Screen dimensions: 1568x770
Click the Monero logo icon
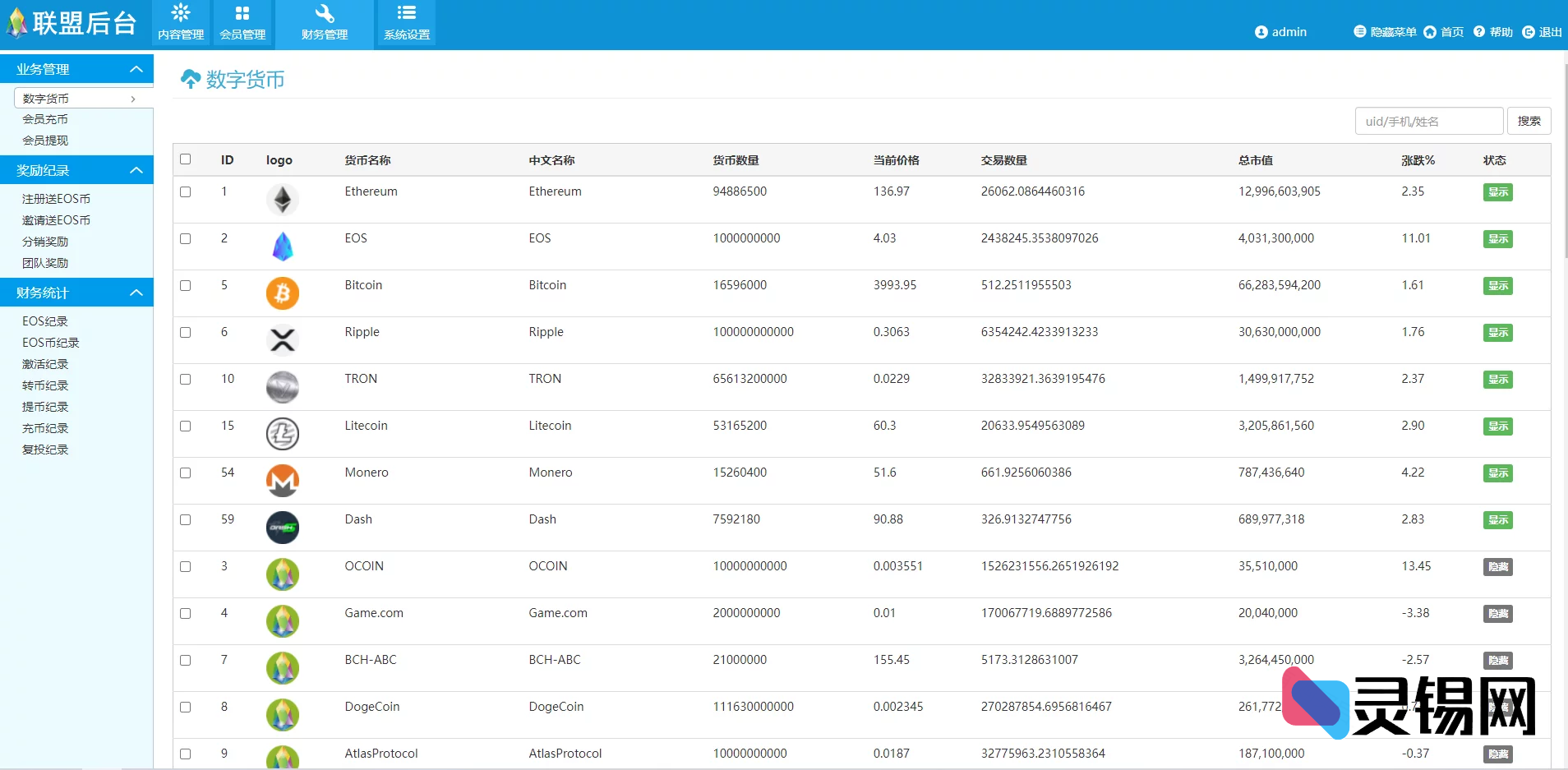[x=282, y=481]
